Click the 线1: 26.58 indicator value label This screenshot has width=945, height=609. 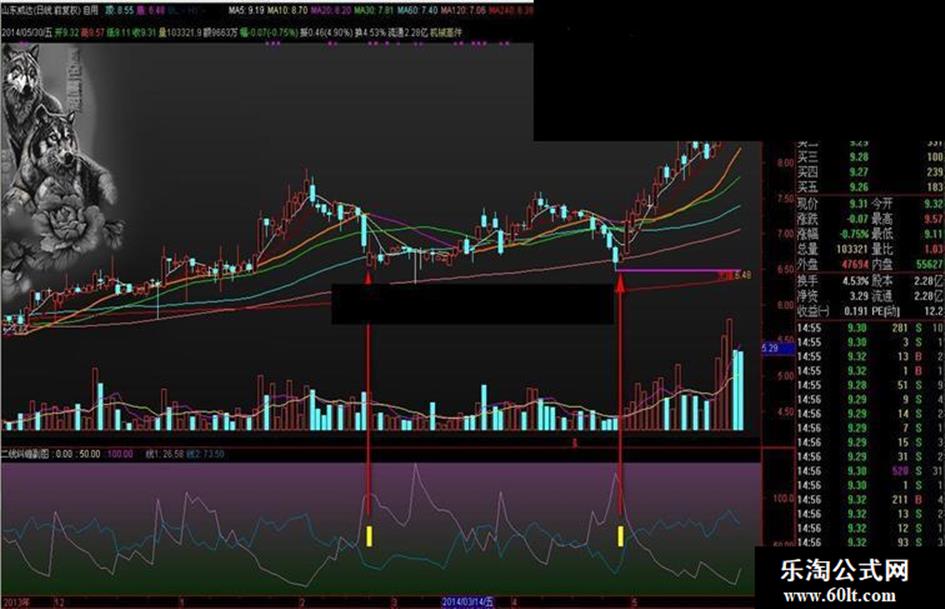coord(165,454)
